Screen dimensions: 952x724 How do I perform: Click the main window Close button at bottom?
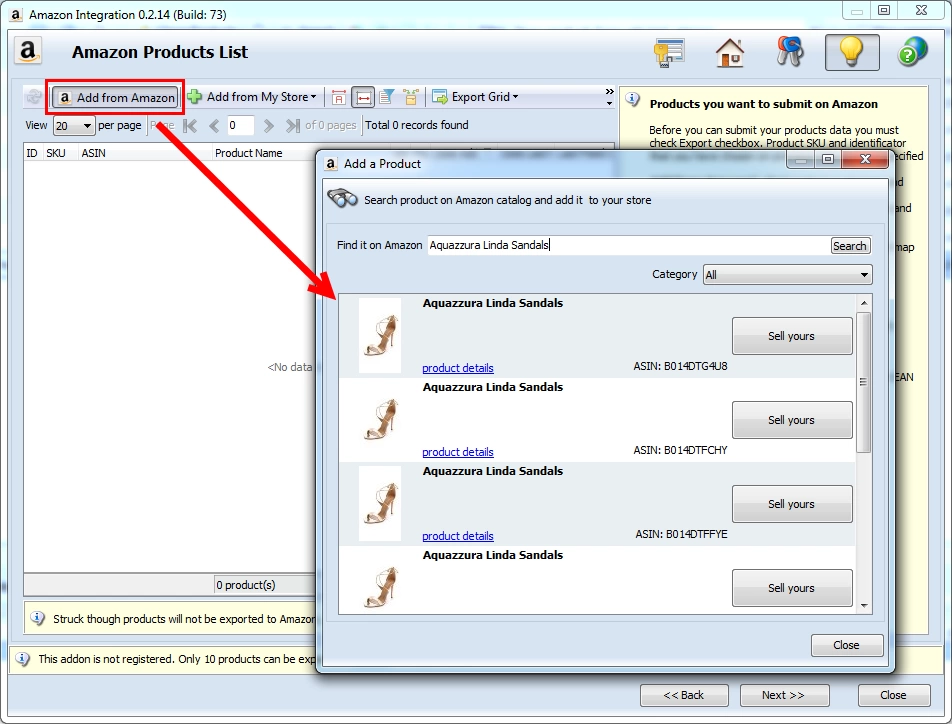[894, 695]
